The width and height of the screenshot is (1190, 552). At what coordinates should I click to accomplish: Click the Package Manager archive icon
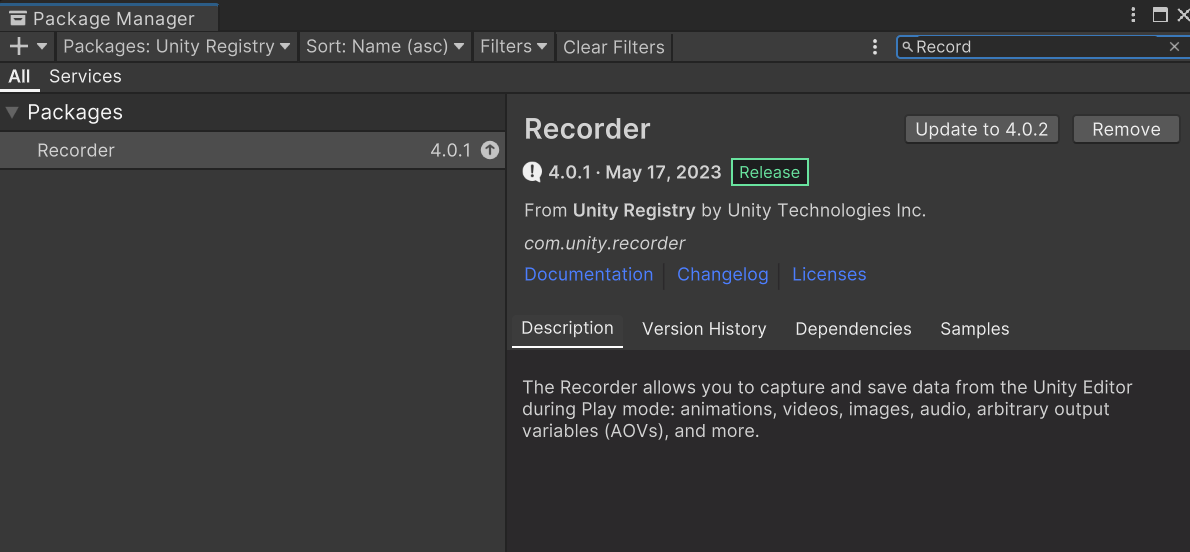pyautogui.click(x=18, y=18)
